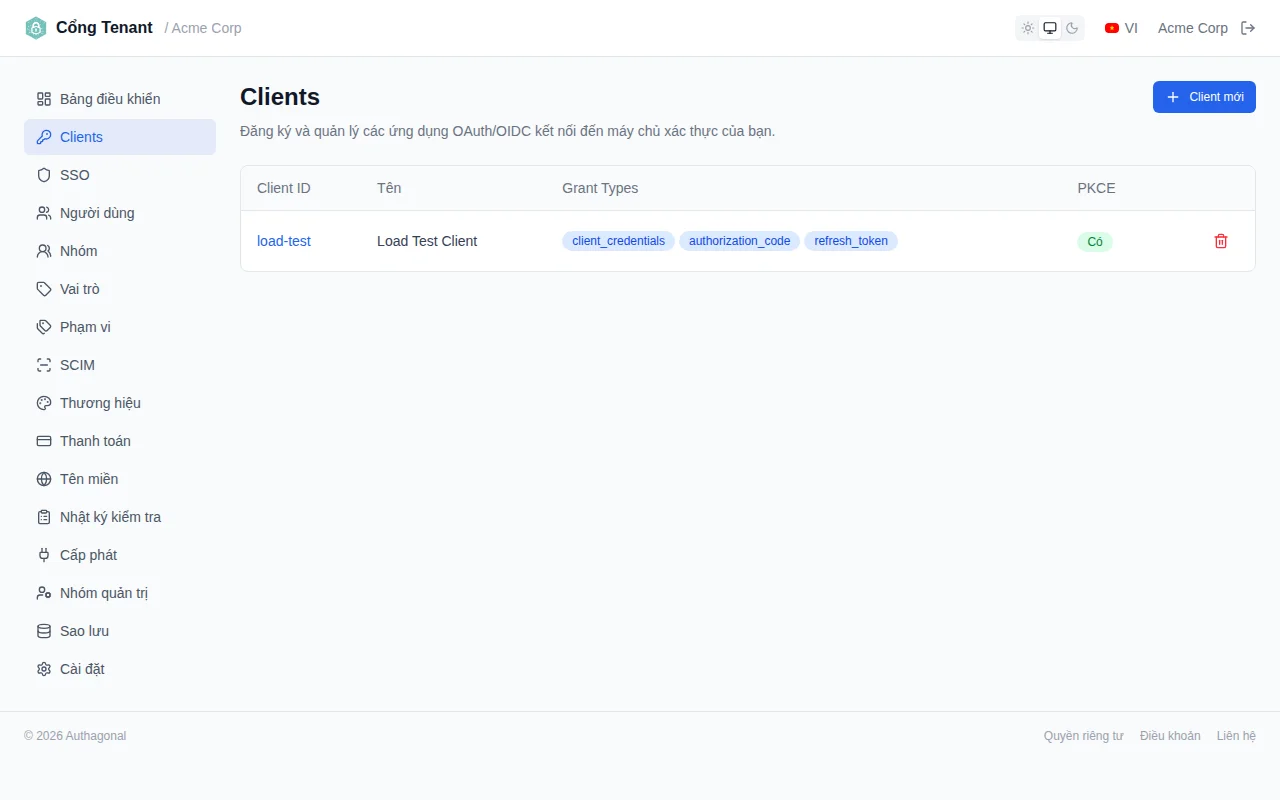The image size is (1280, 800).
Task: Click the Quyền riêng tư footer link
Action: (1083, 736)
